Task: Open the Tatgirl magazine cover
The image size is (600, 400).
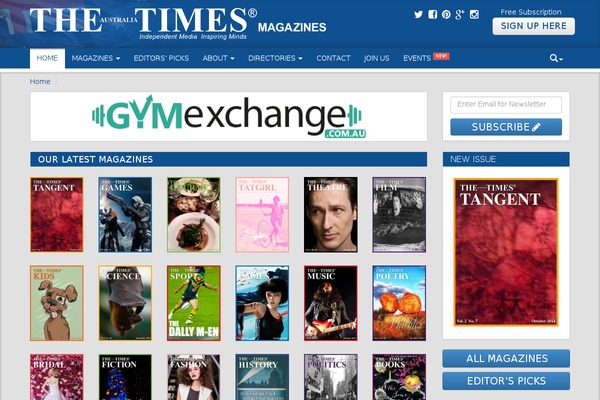Action: pos(262,214)
